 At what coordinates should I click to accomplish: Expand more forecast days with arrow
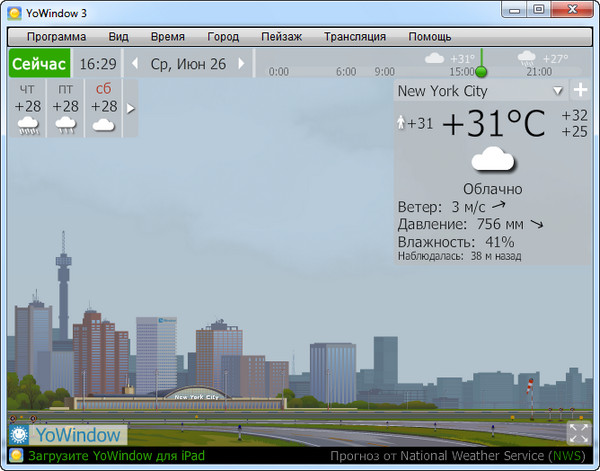pyautogui.click(x=130, y=108)
